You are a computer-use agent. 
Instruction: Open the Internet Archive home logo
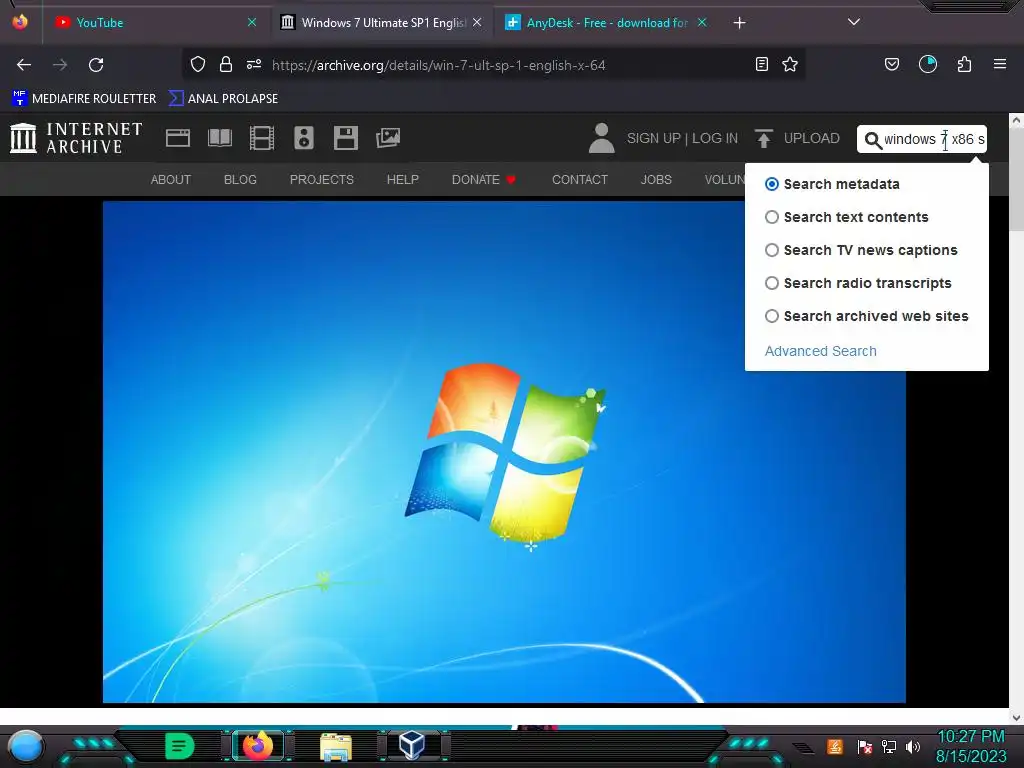tap(76, 138)
